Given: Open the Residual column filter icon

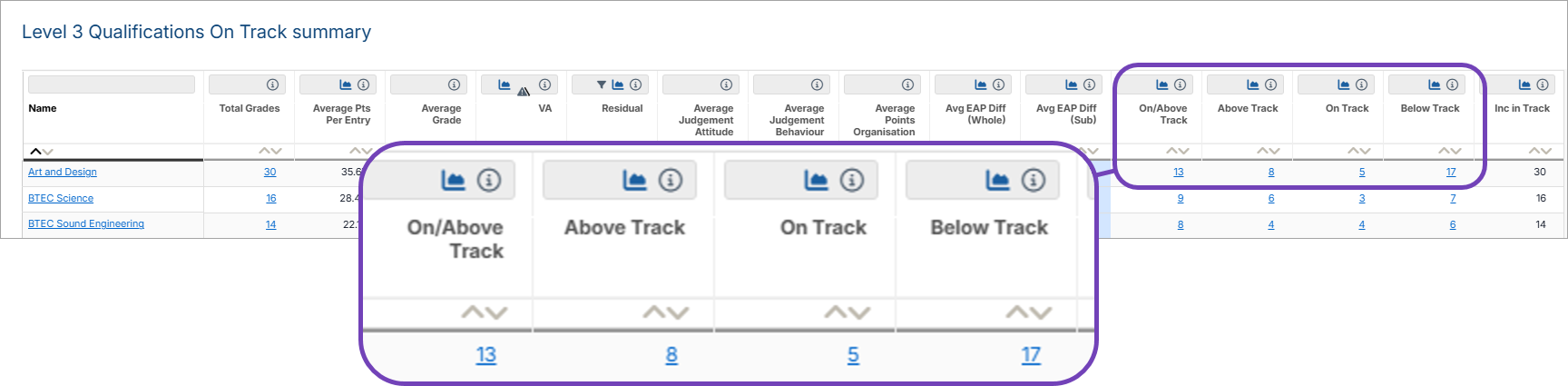Looking at the screenshot, I should 601,84.
